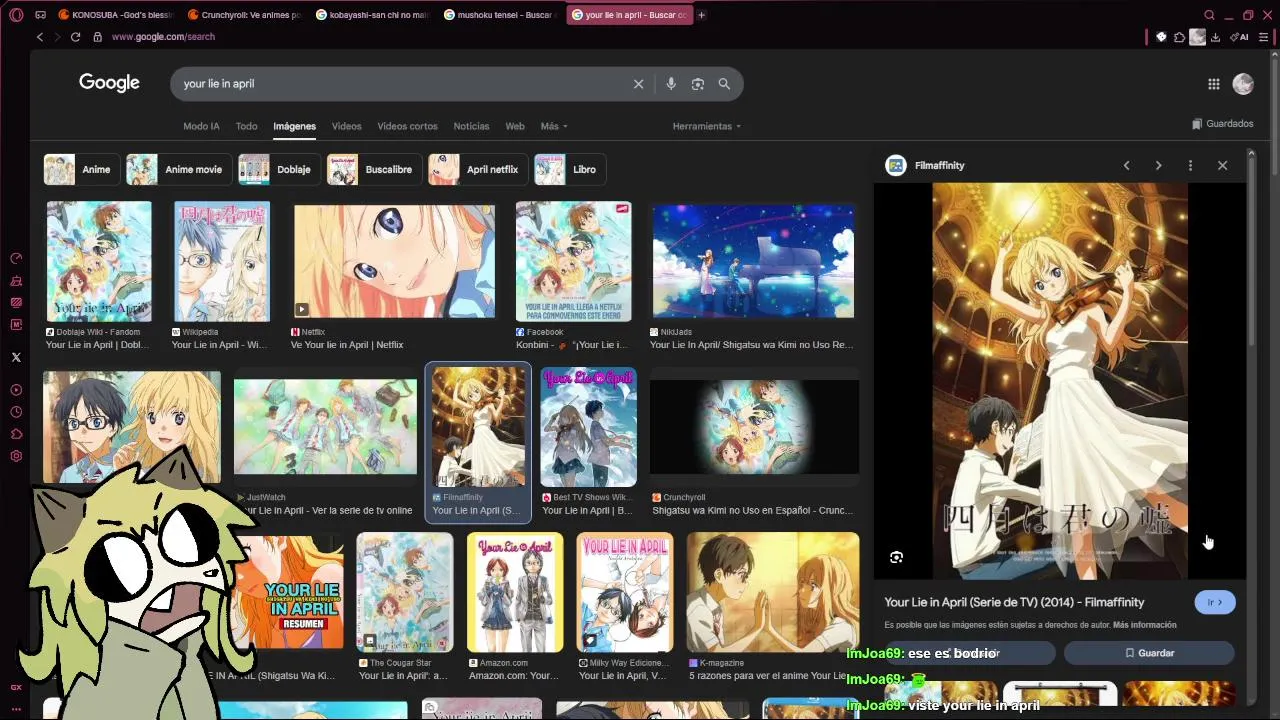Open workspaces icon beside the Opera logo
The image size is (1280, 720).
coord(40,15)
